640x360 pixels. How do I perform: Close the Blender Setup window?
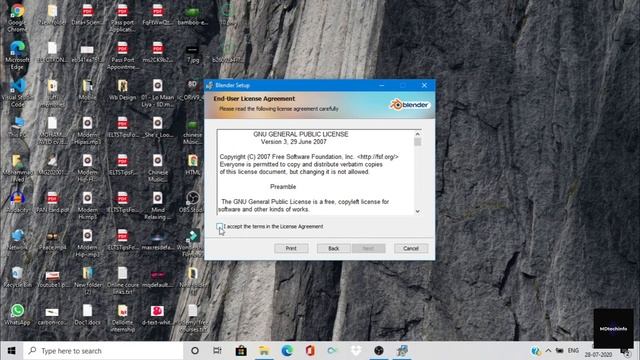pyautogui.click(x=424, y=85)
